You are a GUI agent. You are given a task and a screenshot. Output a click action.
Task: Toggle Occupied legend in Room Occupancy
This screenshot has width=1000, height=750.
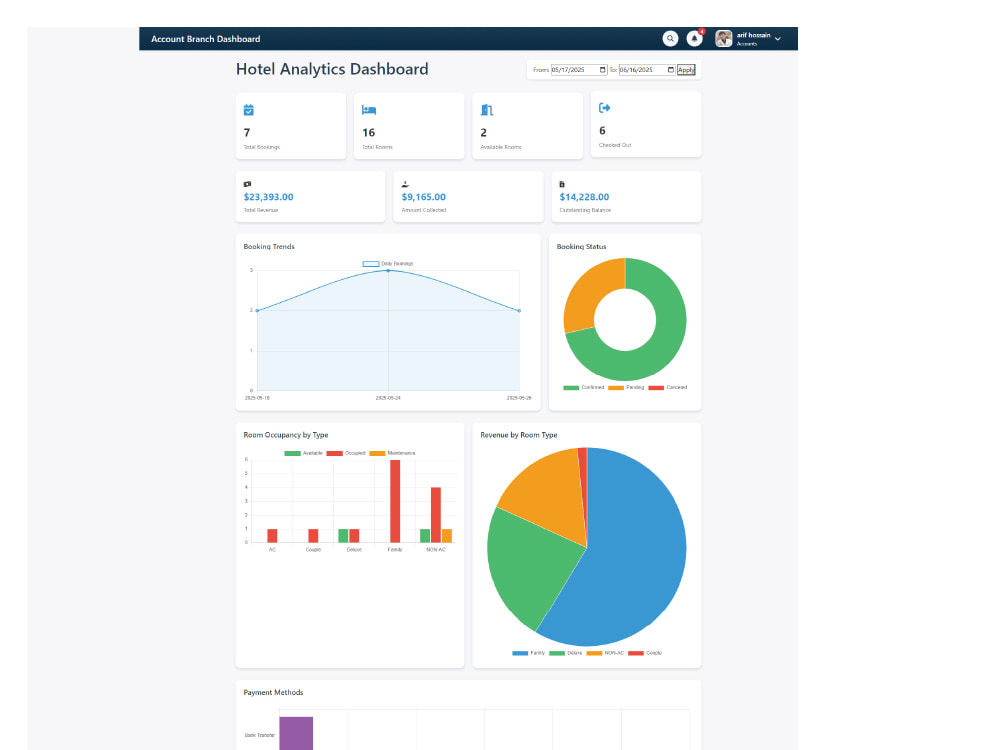(x=346, y=453)
